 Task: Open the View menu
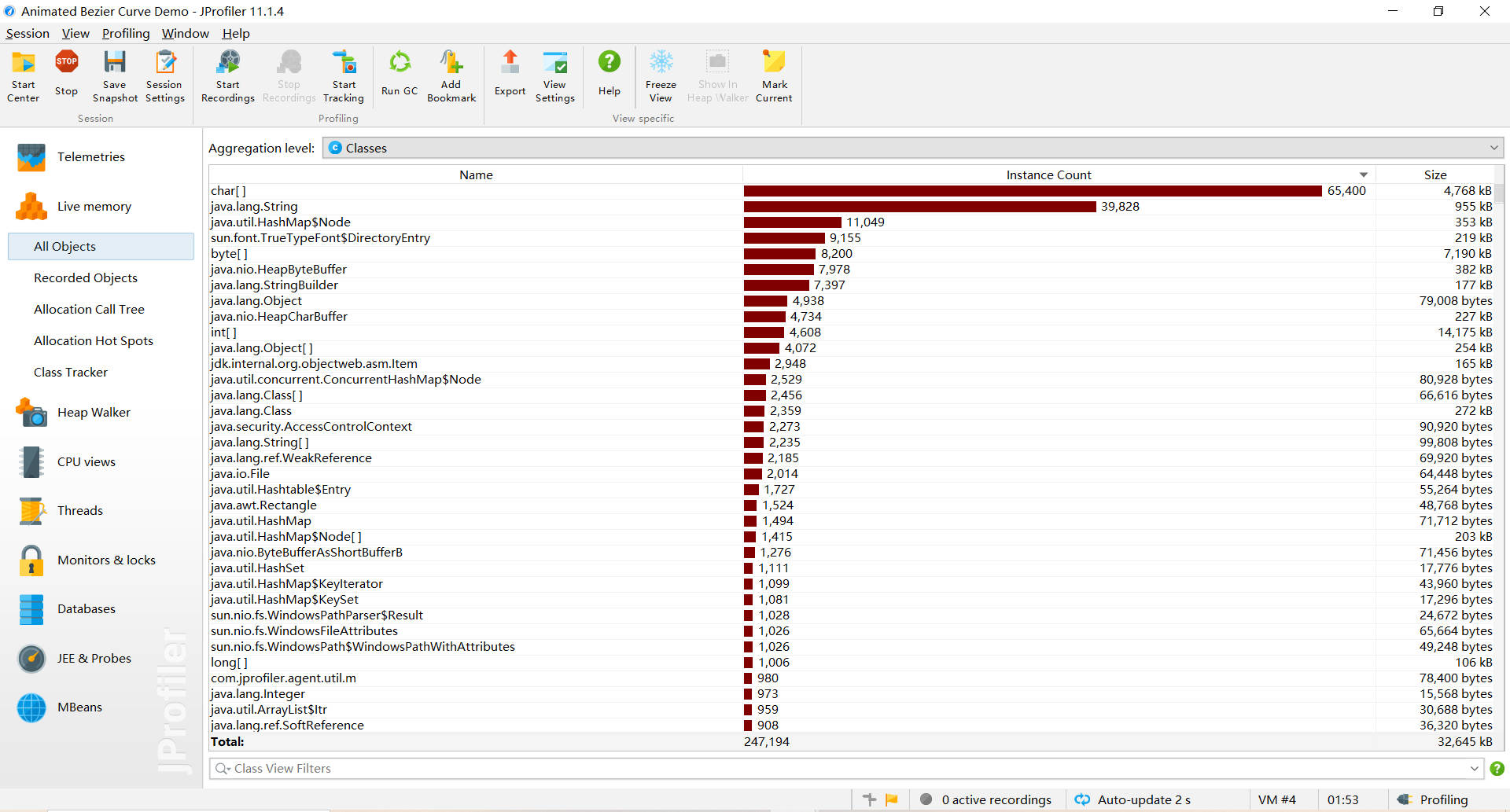[x=75, y=33]
